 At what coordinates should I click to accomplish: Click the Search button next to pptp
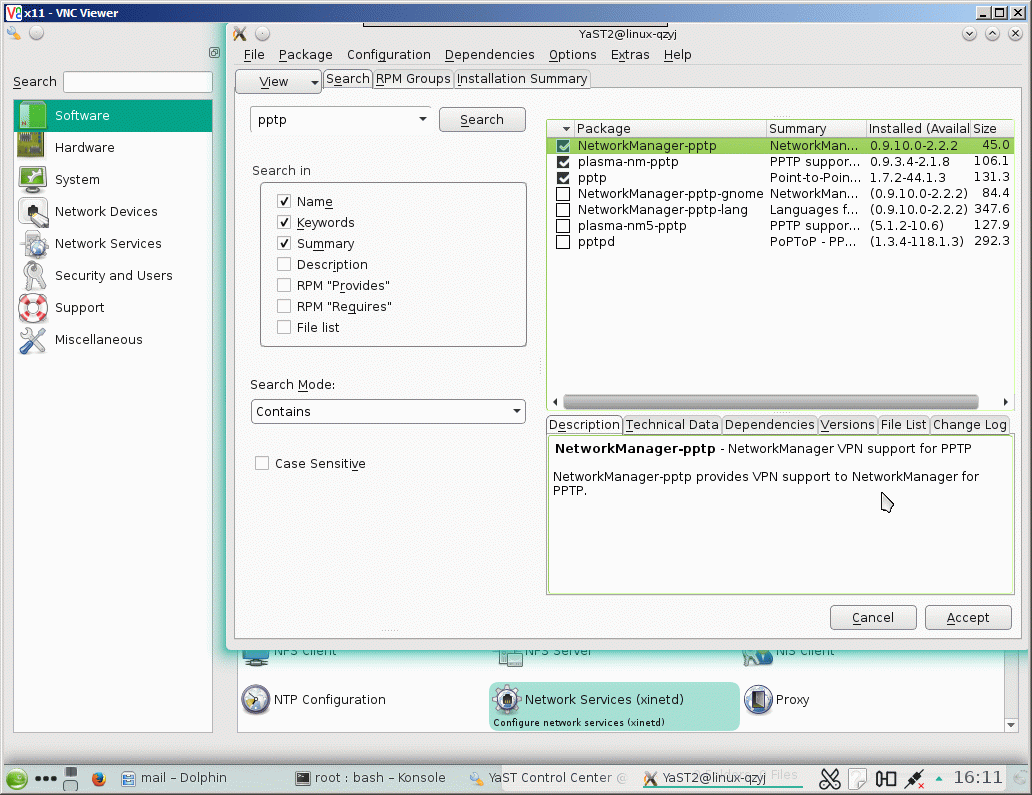tap(482, 120)
